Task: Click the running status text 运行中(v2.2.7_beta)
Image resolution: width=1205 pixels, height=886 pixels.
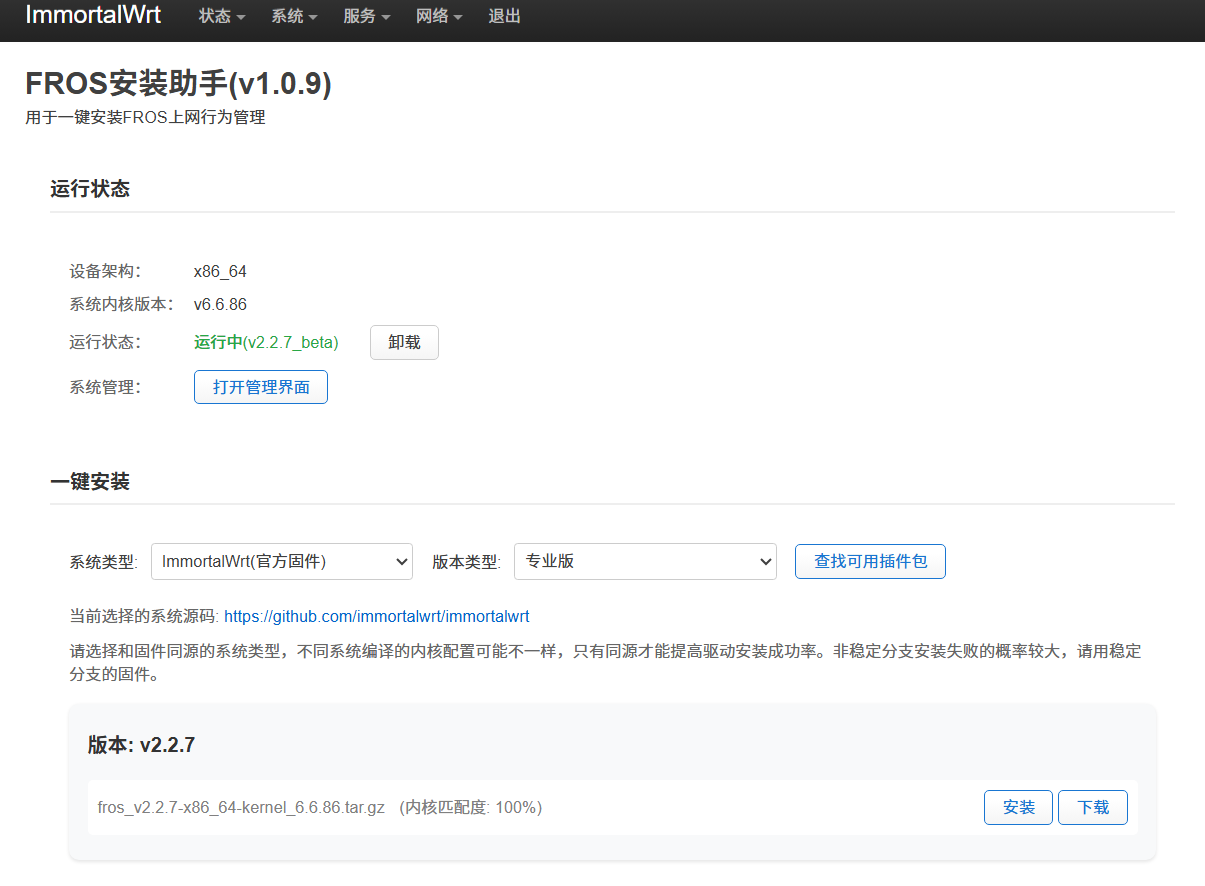Action: coord(266,342)
